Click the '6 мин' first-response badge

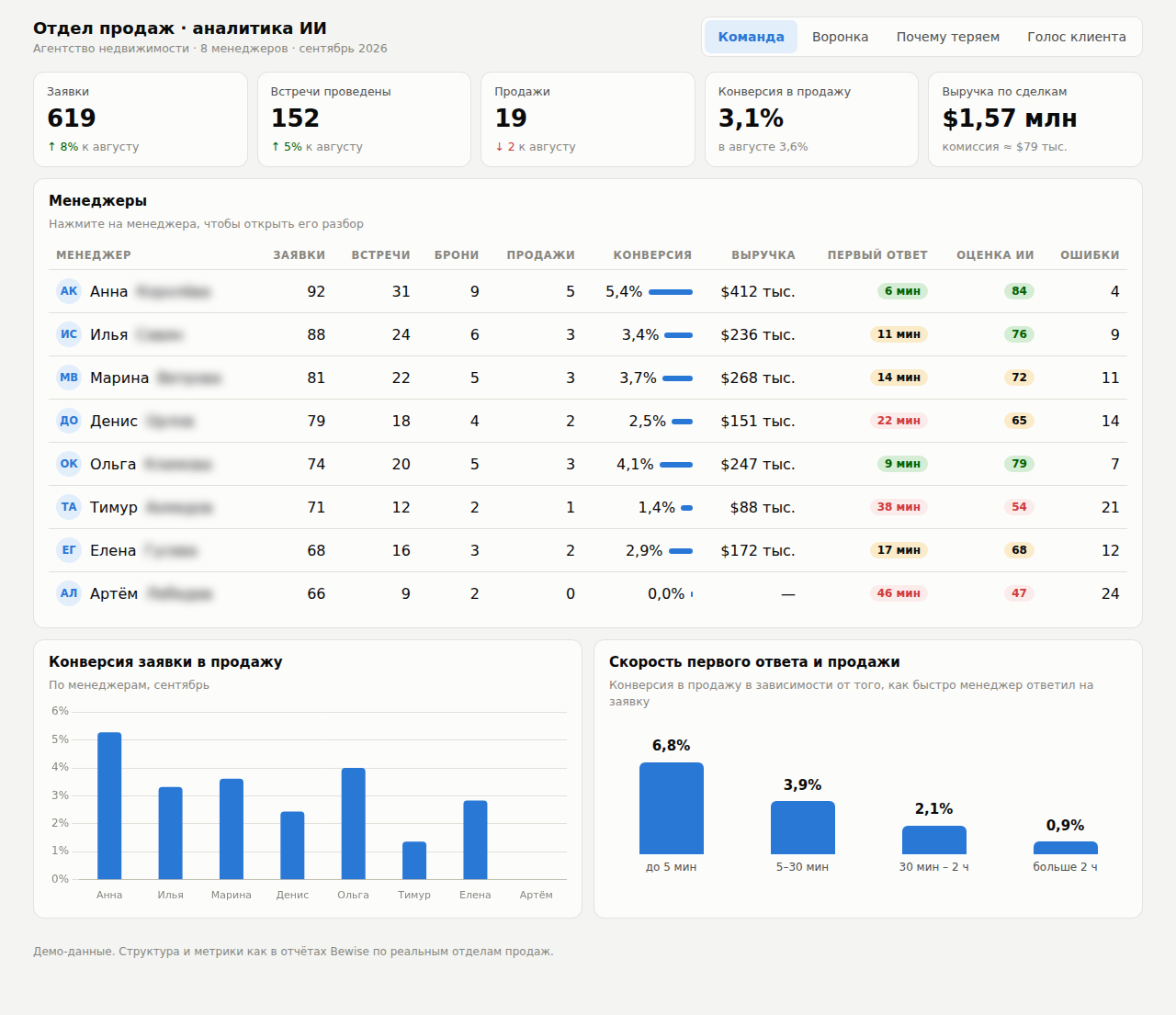pyautogui.click(x=902, y=291)
